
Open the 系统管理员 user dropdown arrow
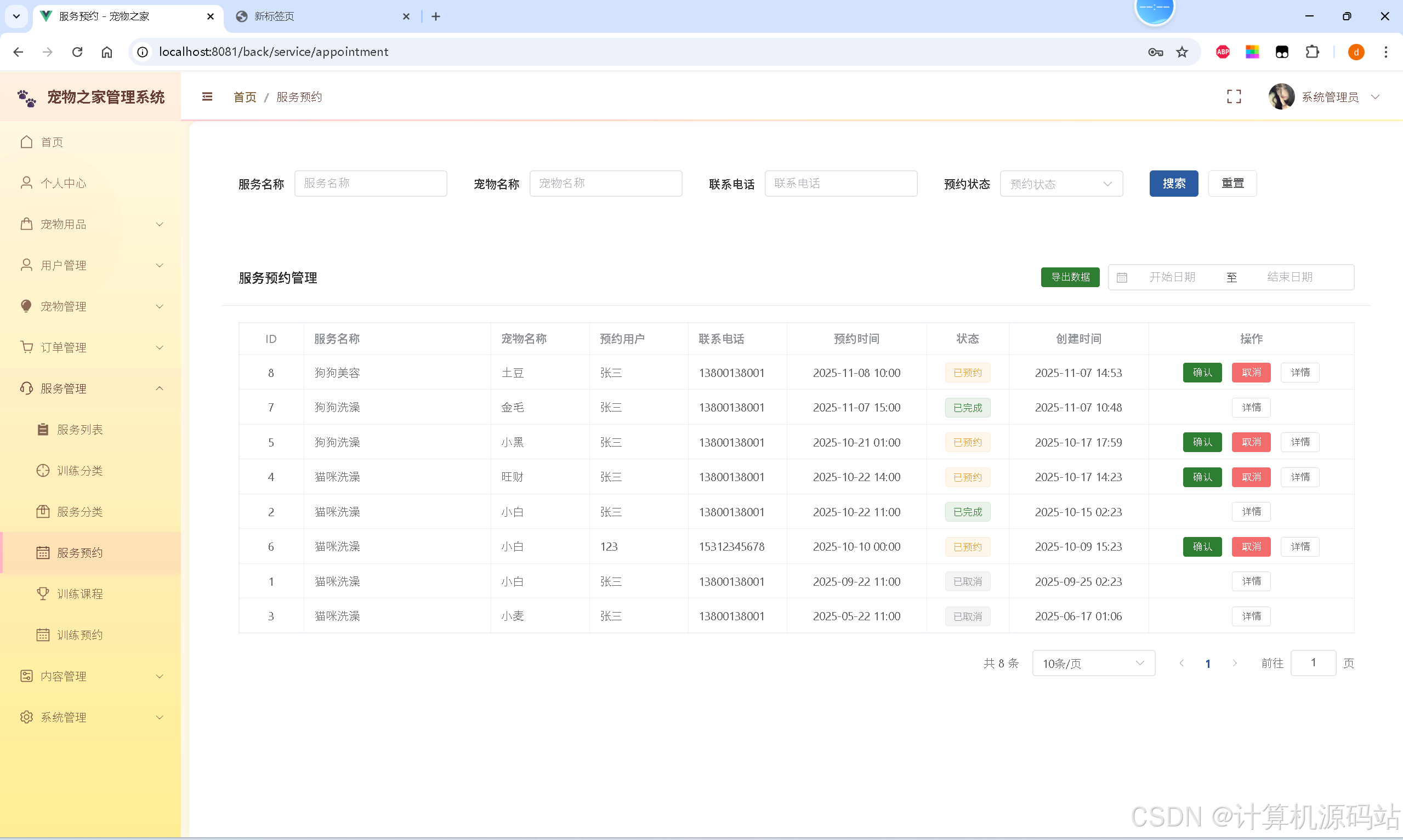[x=1375, y=97]
